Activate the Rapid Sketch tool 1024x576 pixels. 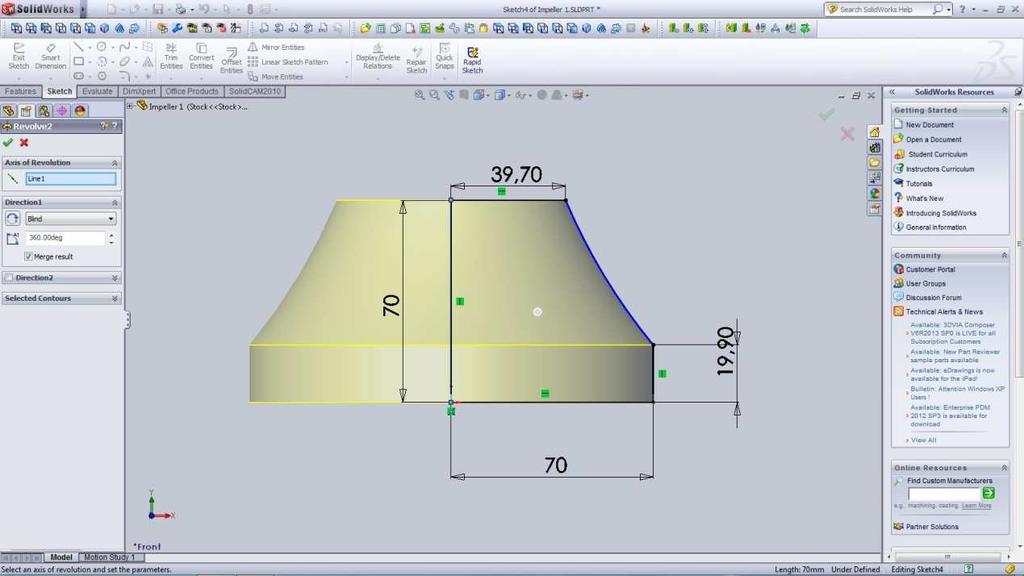click(472, 59)
